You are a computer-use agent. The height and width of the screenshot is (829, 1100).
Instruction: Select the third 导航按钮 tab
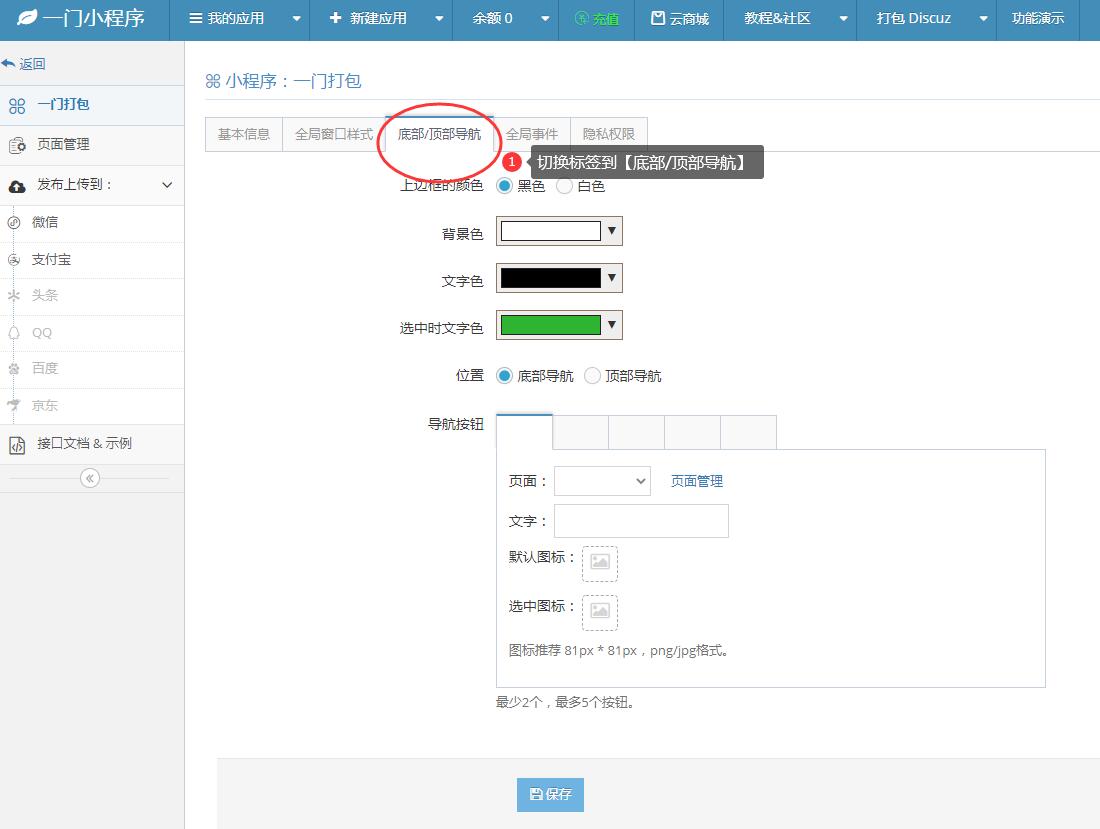coord(636,432)
